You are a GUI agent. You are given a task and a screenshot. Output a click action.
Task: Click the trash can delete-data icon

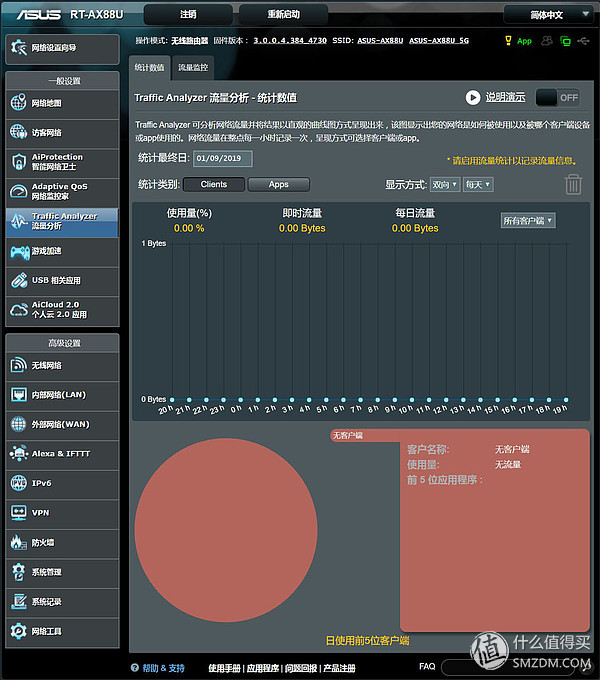[x=573, y=184]
